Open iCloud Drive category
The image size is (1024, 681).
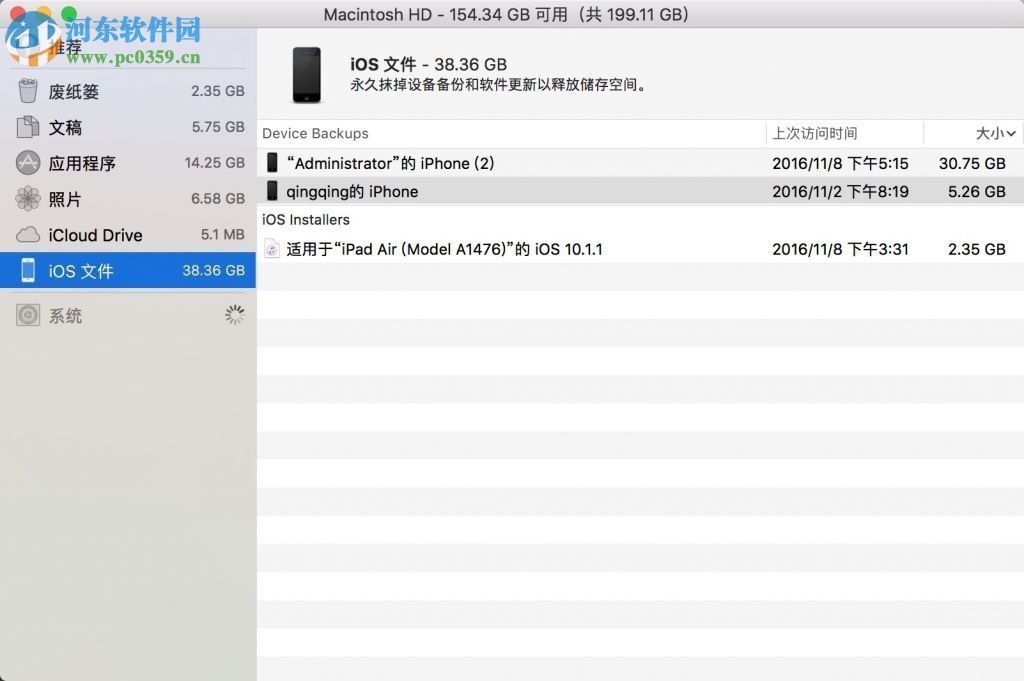click(128, 234)
